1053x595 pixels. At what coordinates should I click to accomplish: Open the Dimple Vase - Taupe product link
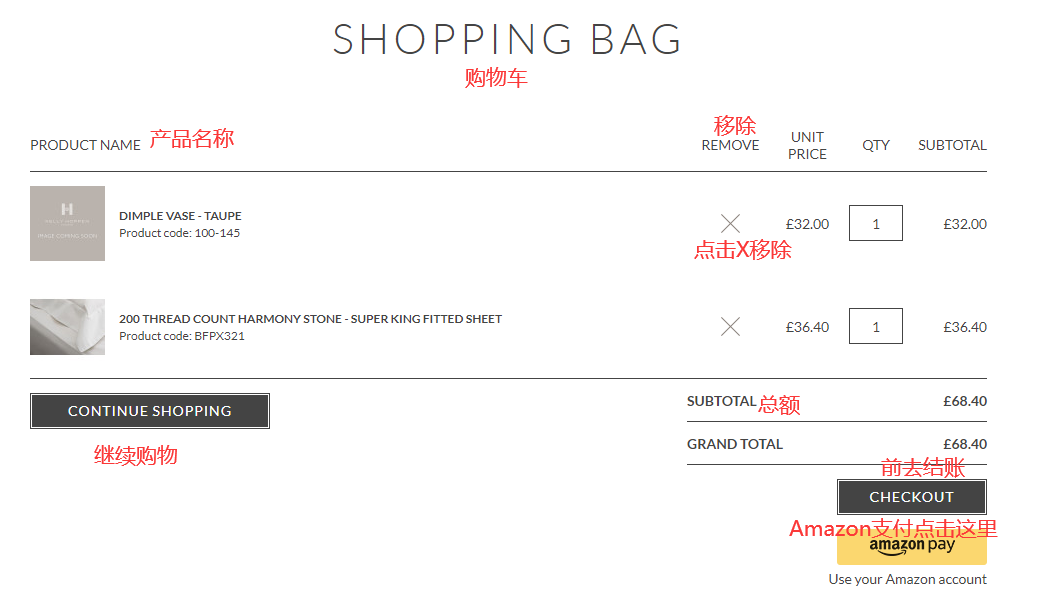click(180, 216)
